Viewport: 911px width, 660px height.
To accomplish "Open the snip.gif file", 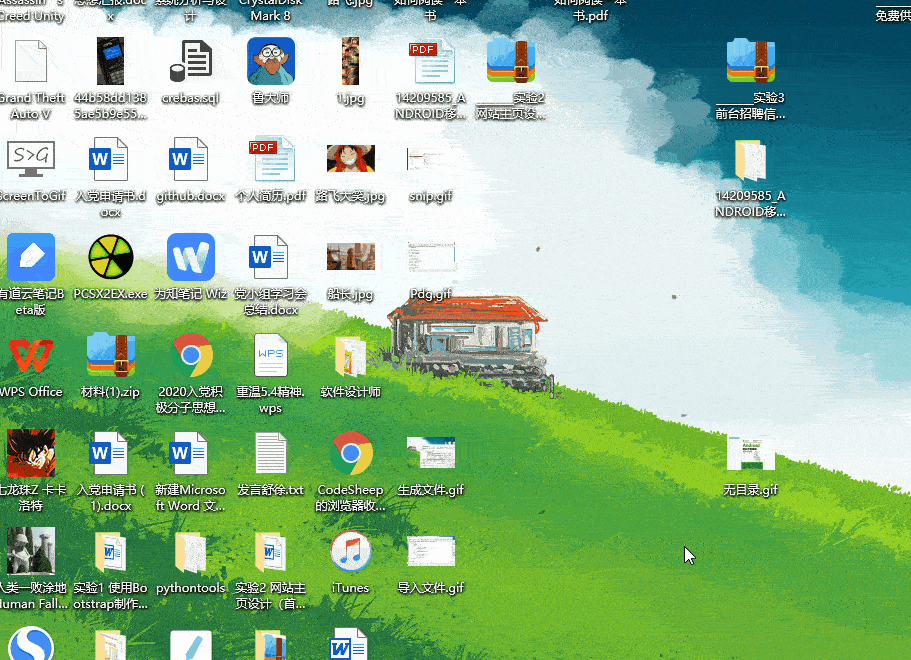I will (x=431, y=159).
